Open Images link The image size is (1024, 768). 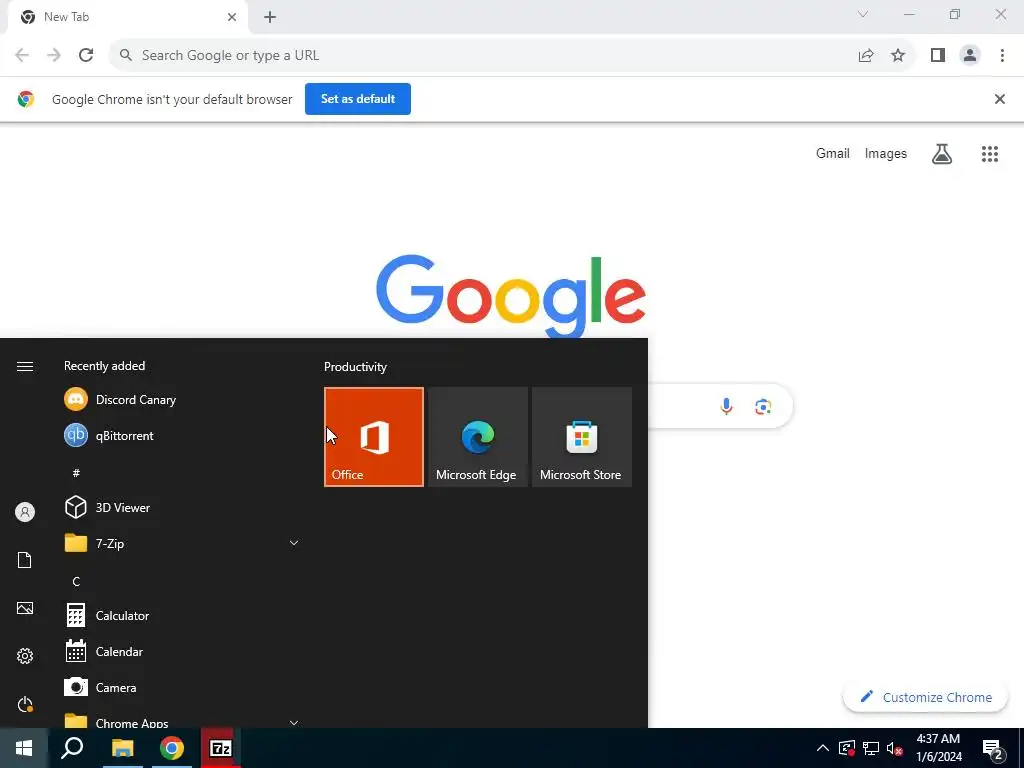click(x=886, y=153)
